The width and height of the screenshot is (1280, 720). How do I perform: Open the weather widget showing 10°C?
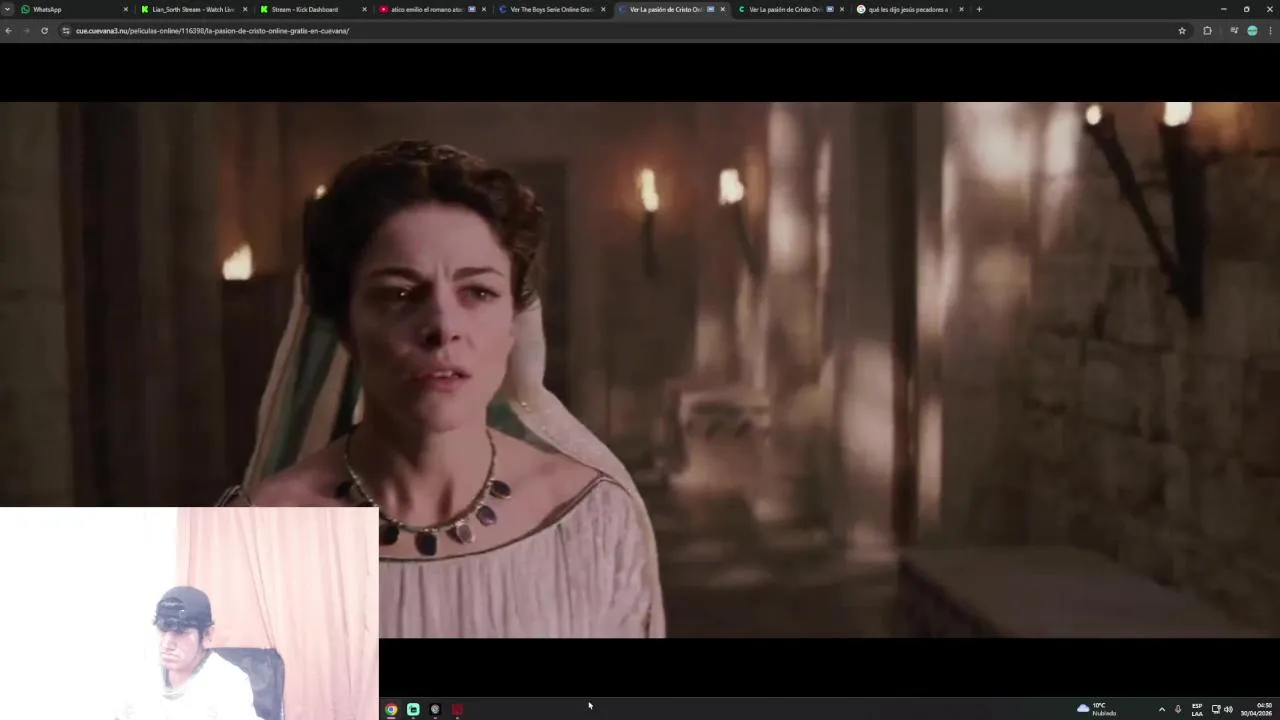coord(1097,709)
